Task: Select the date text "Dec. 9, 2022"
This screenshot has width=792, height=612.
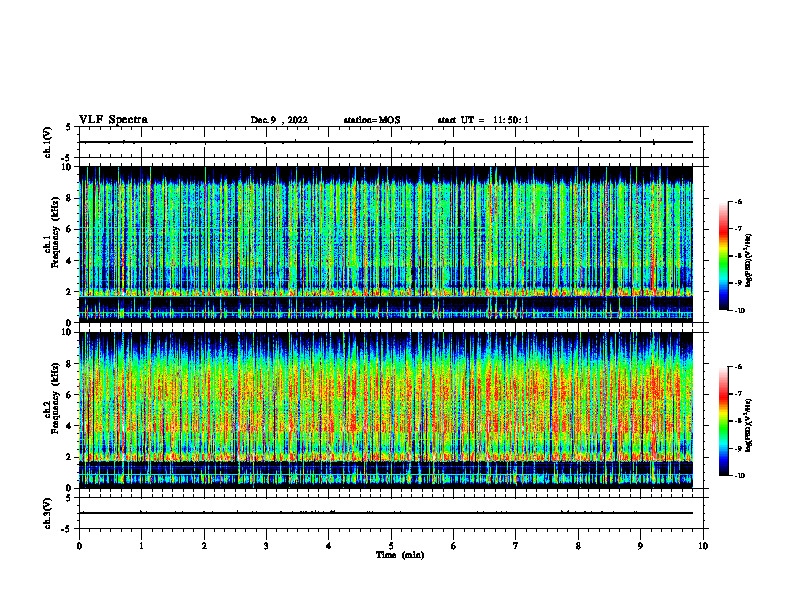Action: pos(279,120)
